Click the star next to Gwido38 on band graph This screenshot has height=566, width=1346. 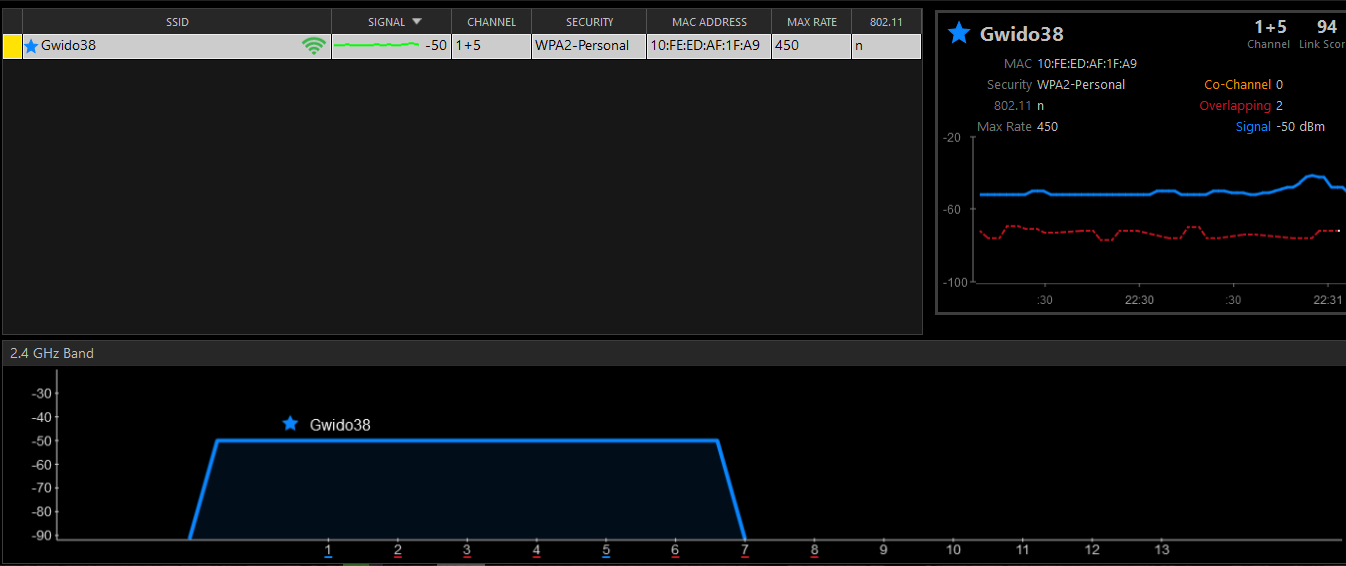290,424
